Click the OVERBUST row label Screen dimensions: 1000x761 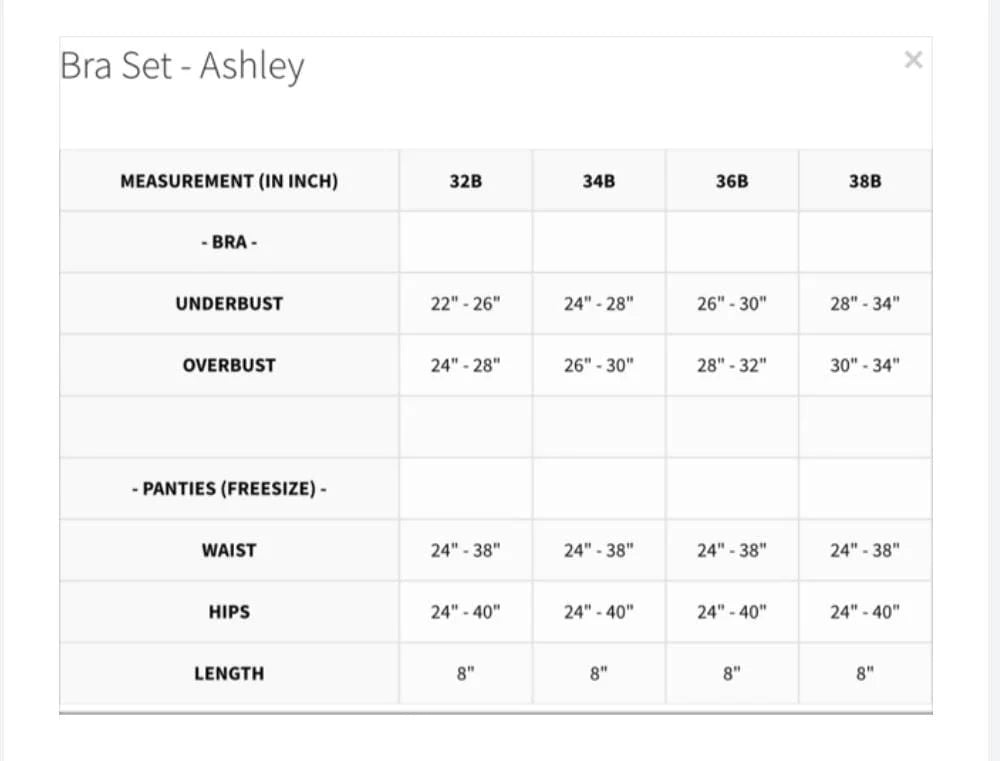point(229,365)
